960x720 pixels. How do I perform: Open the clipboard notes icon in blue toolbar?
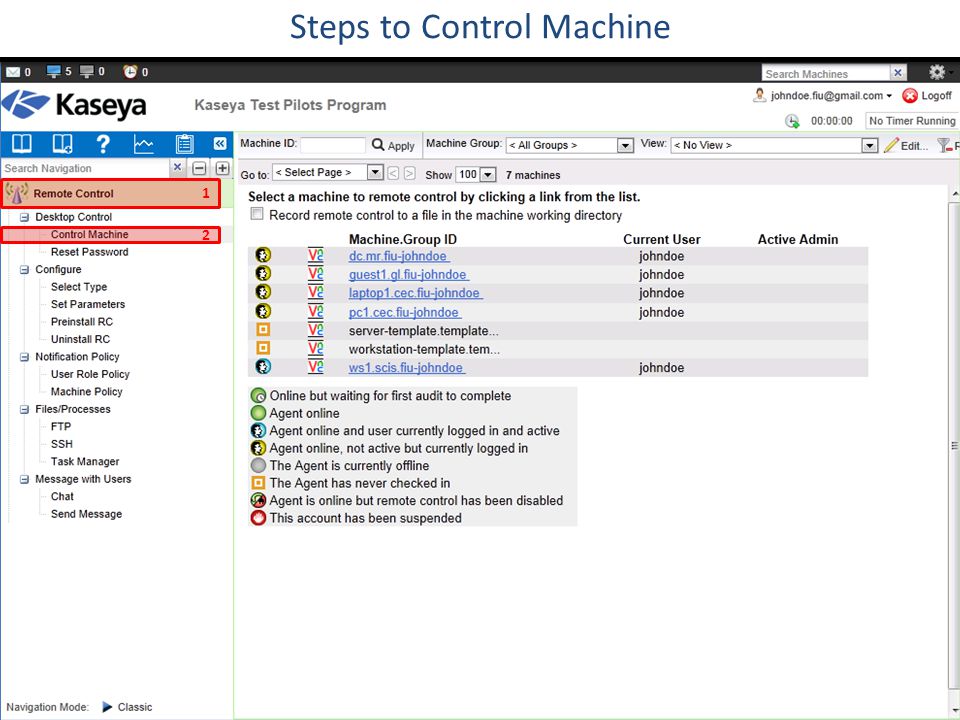184,144
